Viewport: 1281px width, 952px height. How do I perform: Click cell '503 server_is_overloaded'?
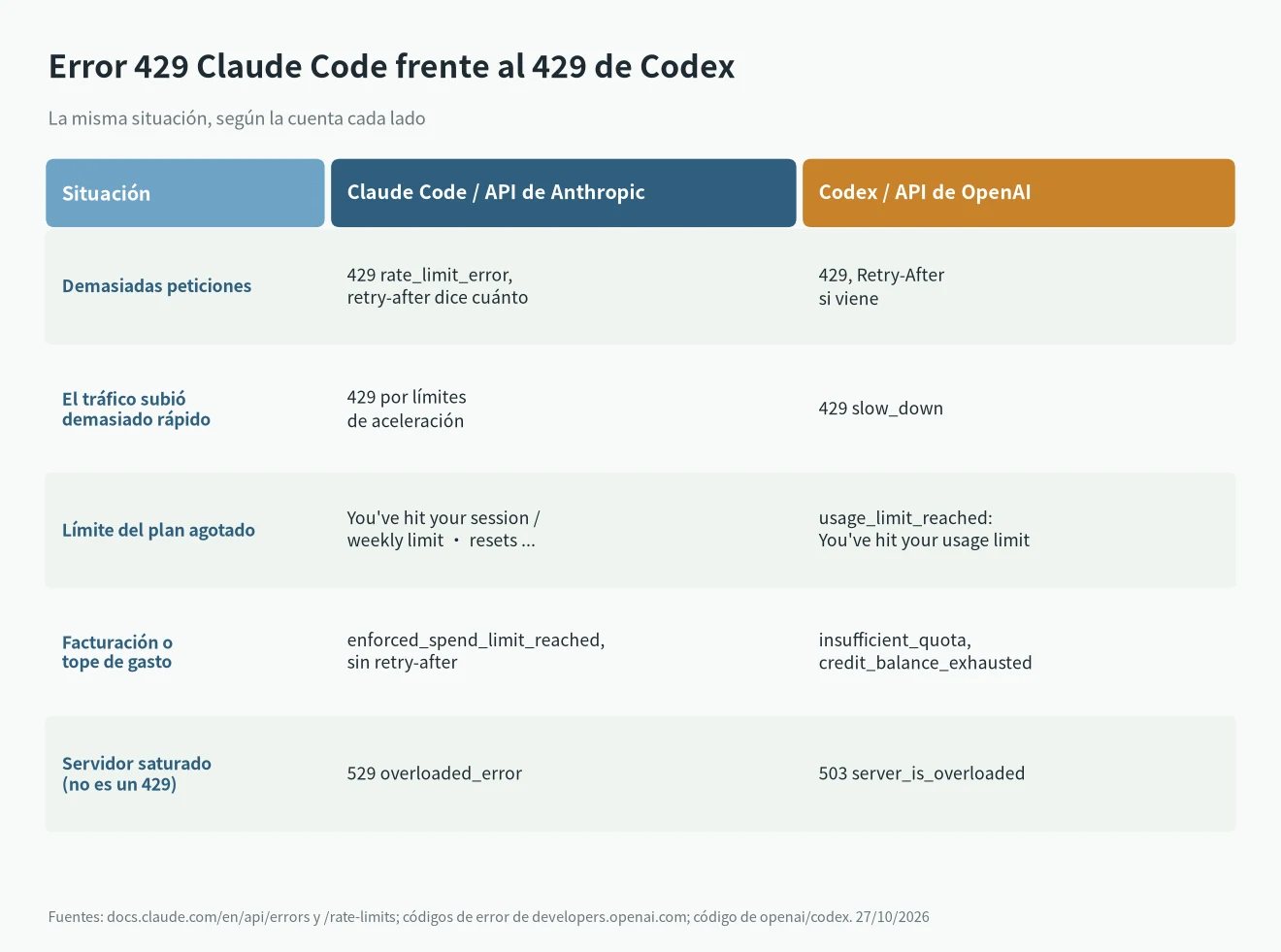(x=921, y=773)
